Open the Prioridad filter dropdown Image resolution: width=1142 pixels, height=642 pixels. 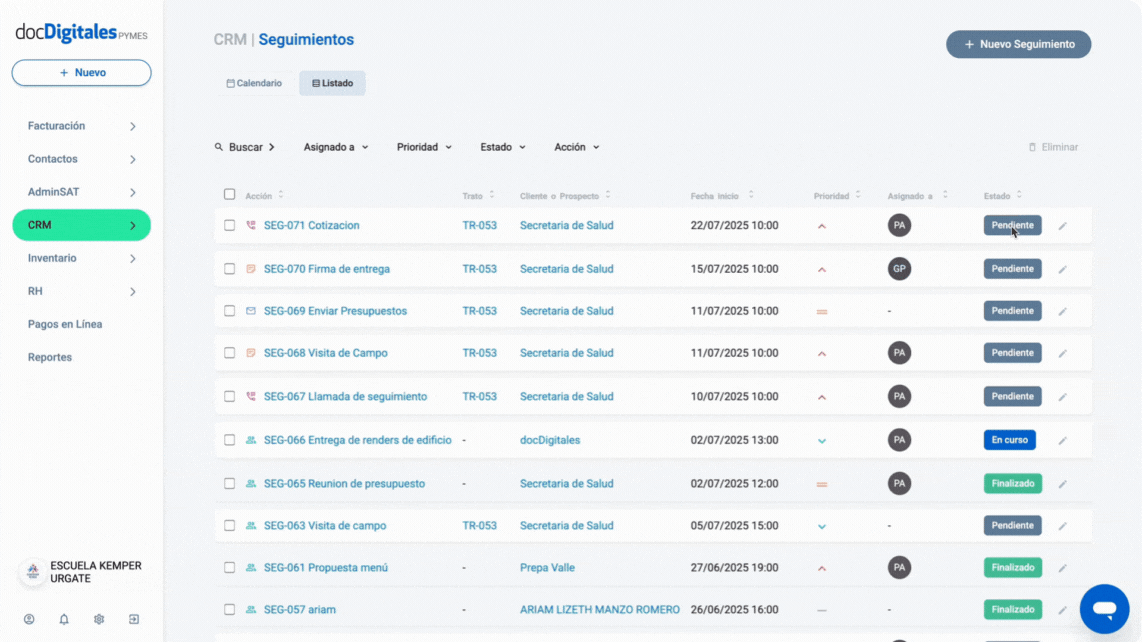[424, 147]
